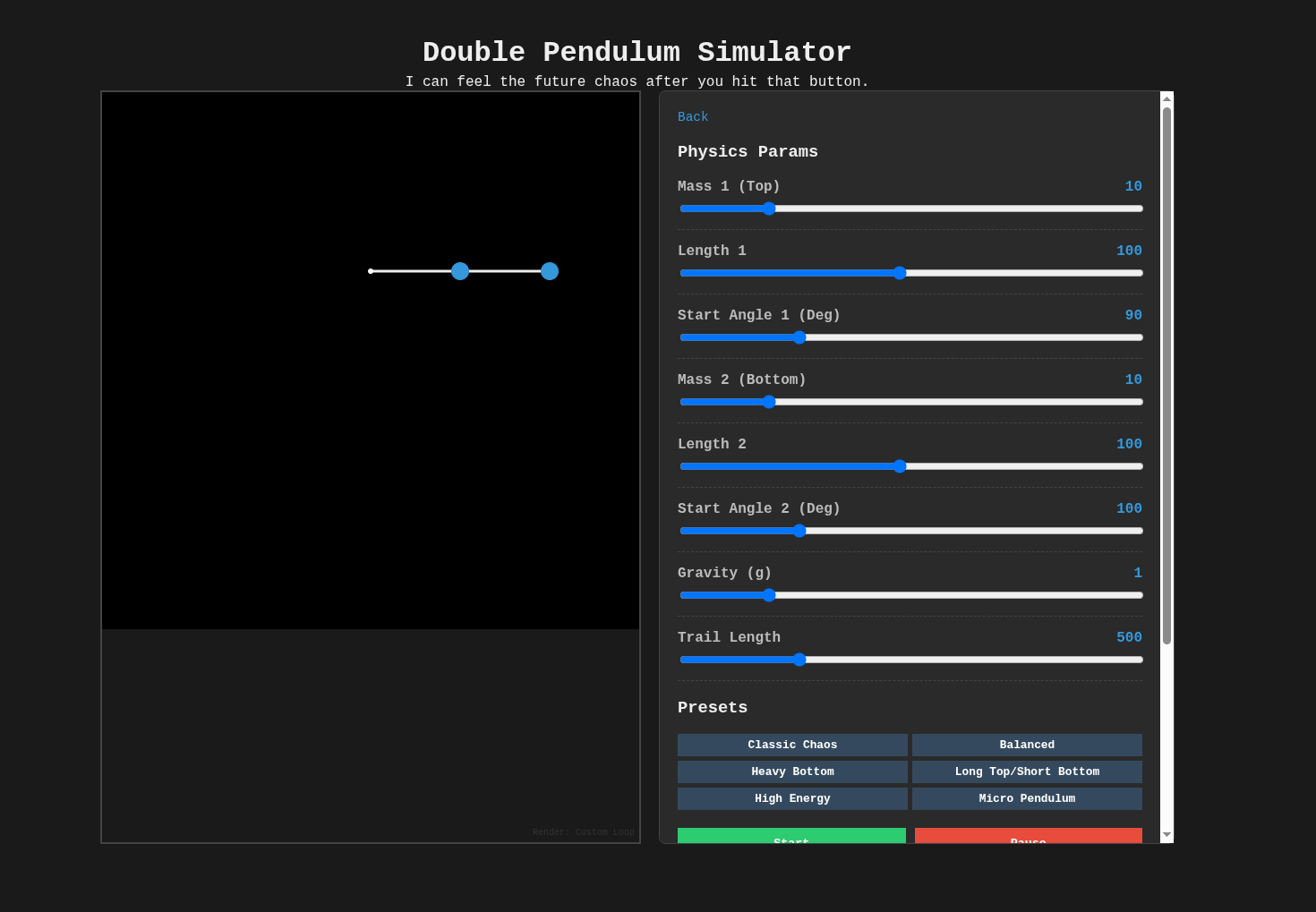Pause the simulation with red button
1316x912 pixels.
[x=1028, y=836]
